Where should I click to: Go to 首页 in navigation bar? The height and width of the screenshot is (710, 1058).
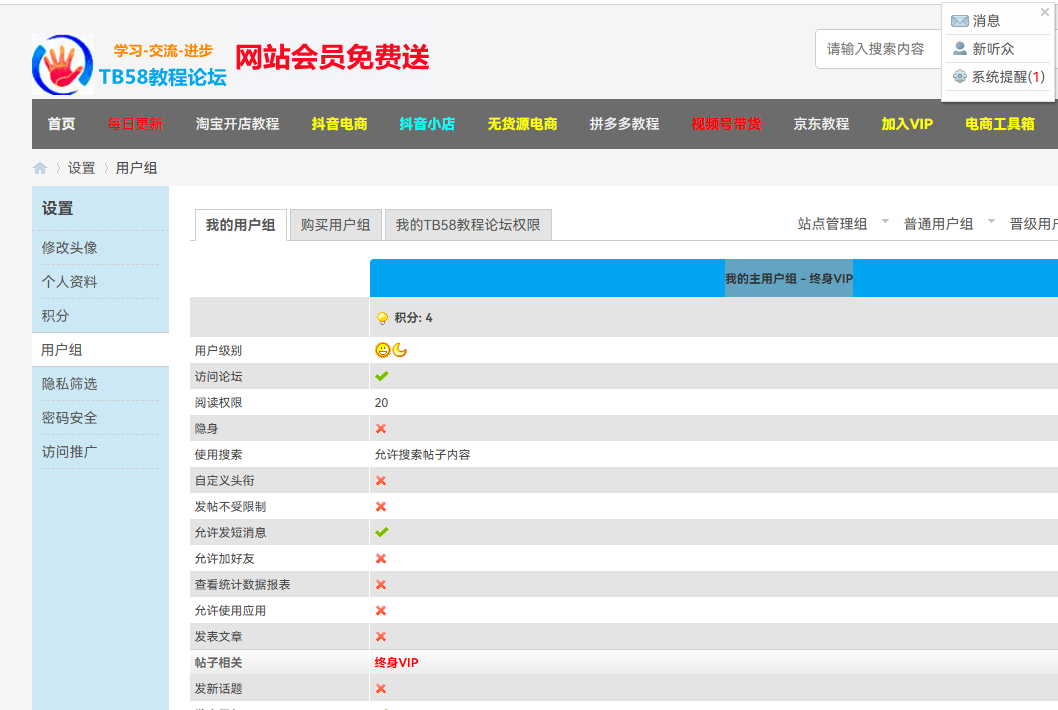61,124
